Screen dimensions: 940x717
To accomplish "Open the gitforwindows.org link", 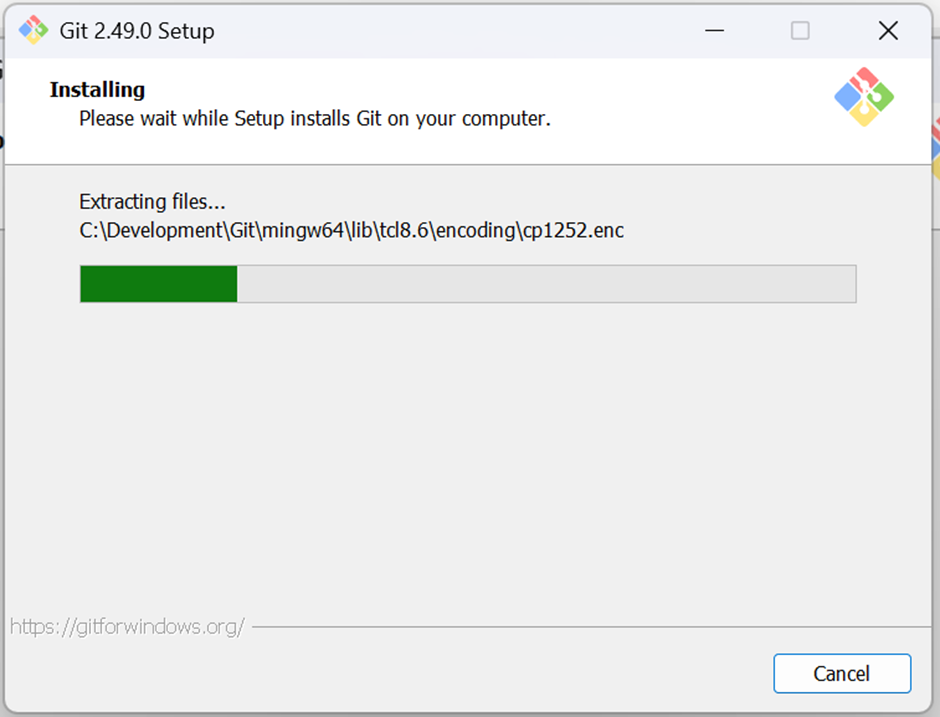I will pos(127,626).
